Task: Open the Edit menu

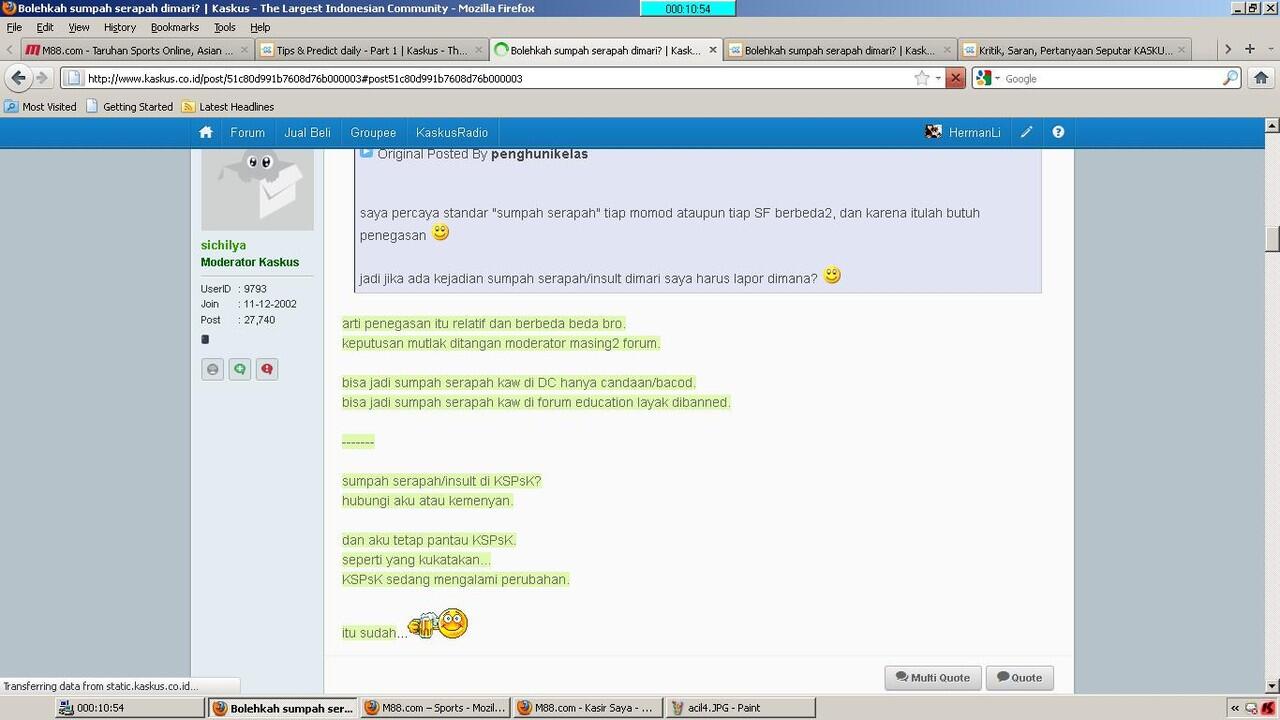Action: pyautogui.click(x=45, y=27)
